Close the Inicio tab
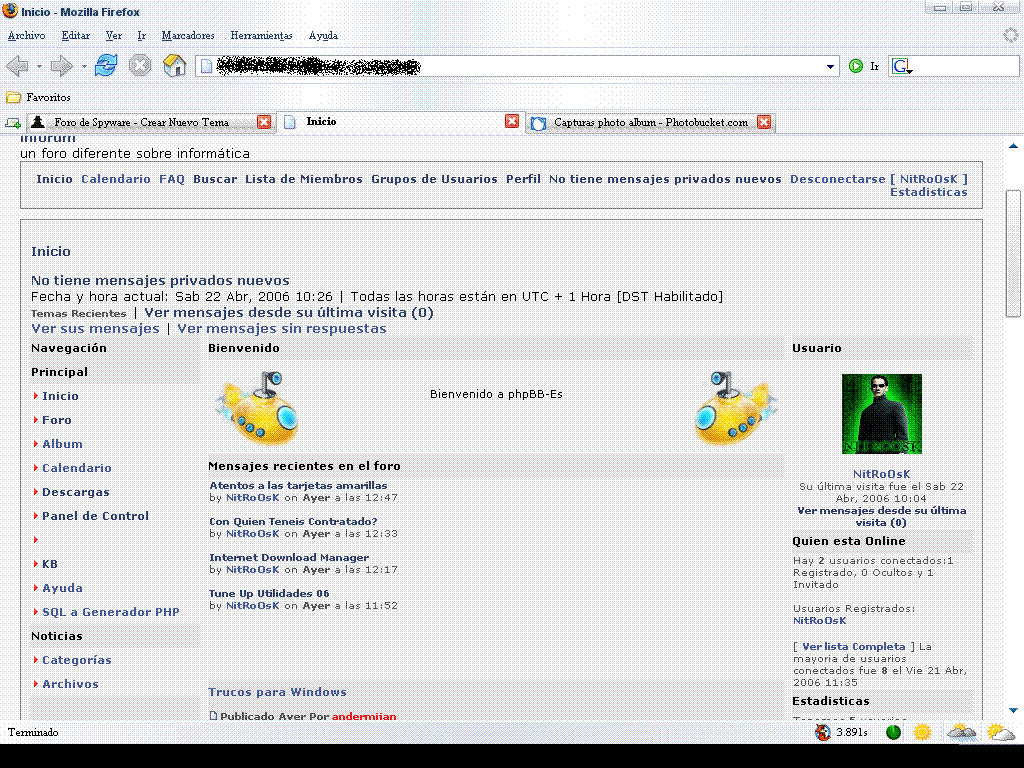The image size is (1024, 768). tap(512, 121)
